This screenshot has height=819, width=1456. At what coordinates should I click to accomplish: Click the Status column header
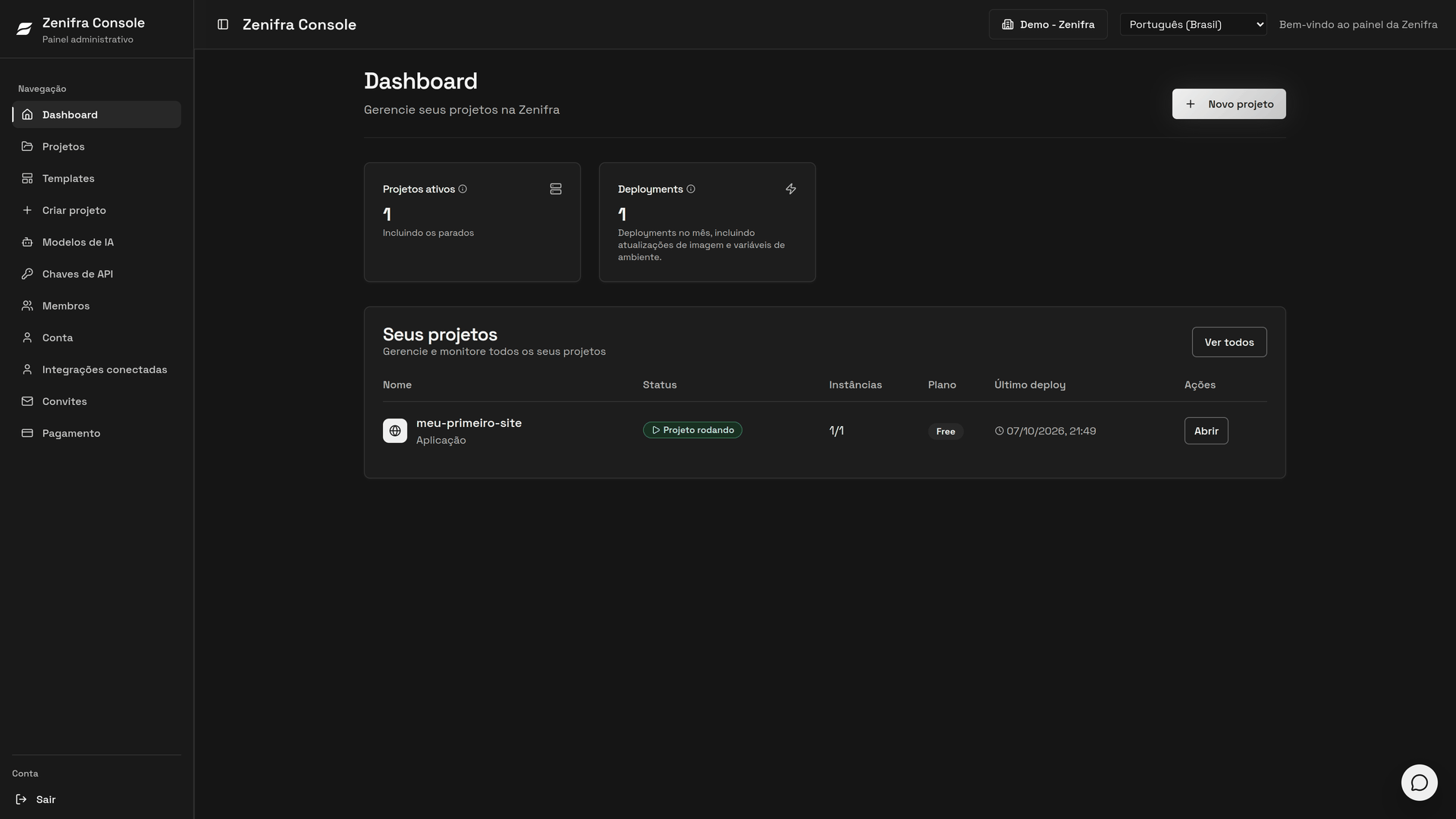click(660, 384)
